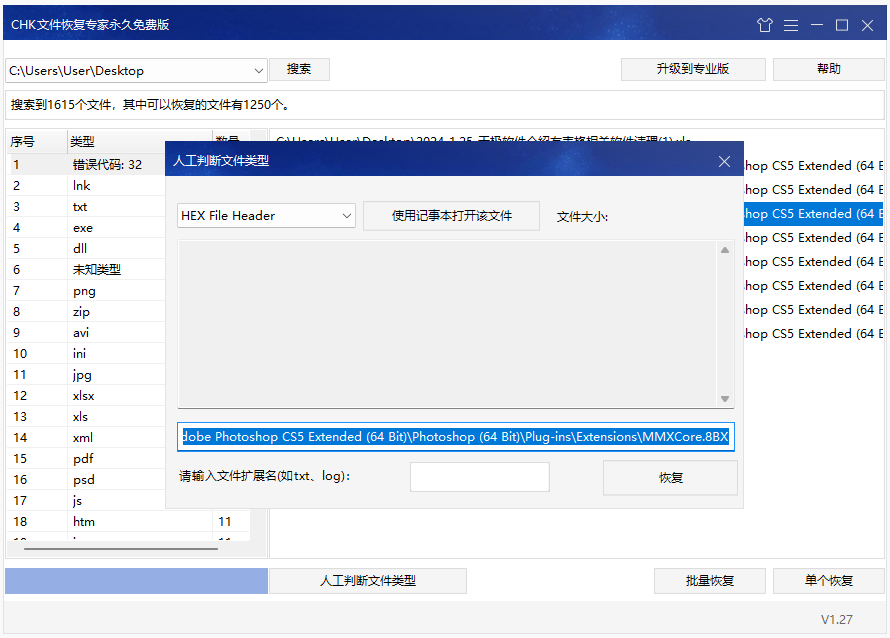Open the hamburger main menu icon

pyautogui.click(x=791, y=25)
